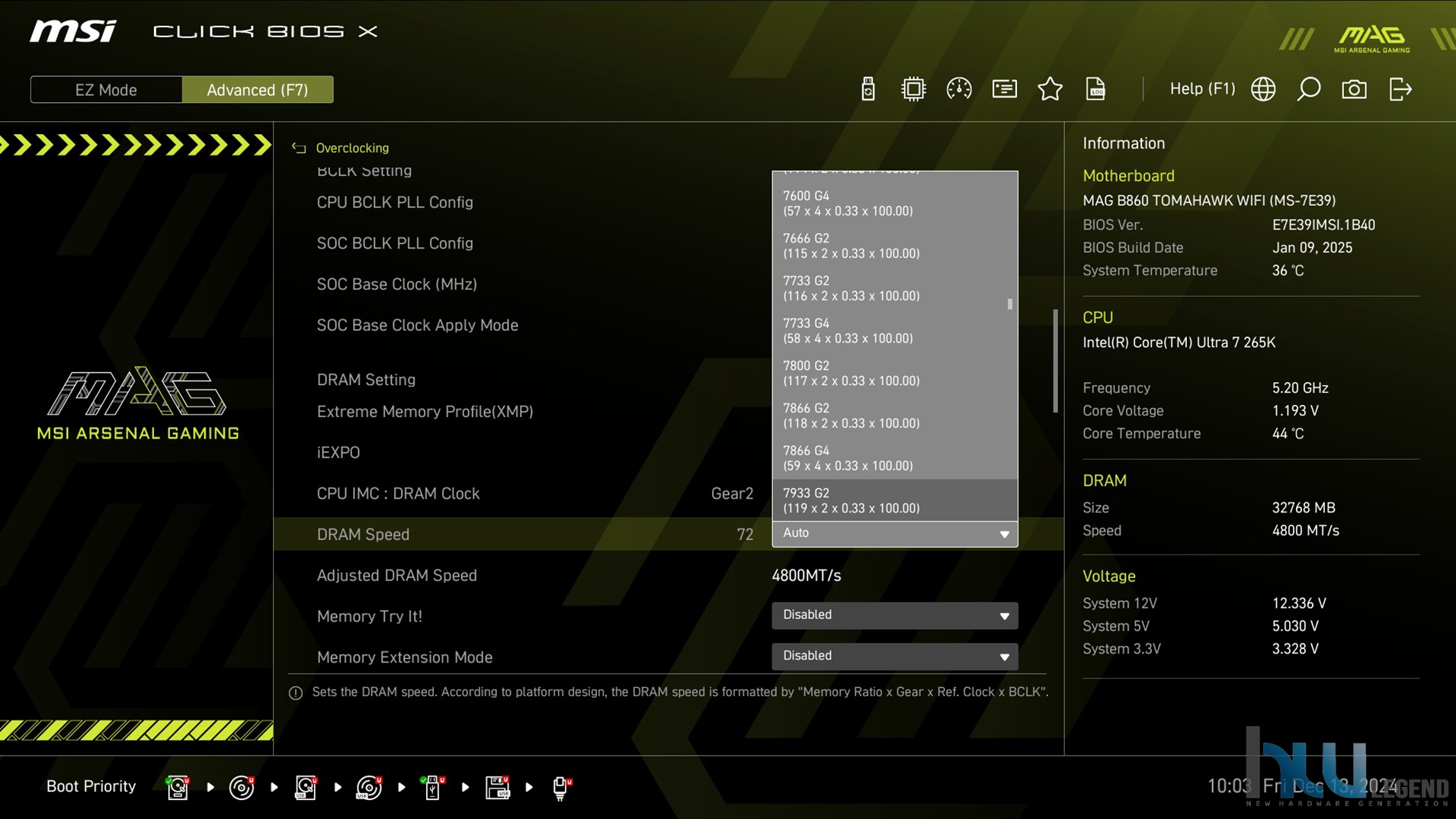Select the network boot device icon
This screenshot has height=819, width=1456.
(x=562, y=787)
